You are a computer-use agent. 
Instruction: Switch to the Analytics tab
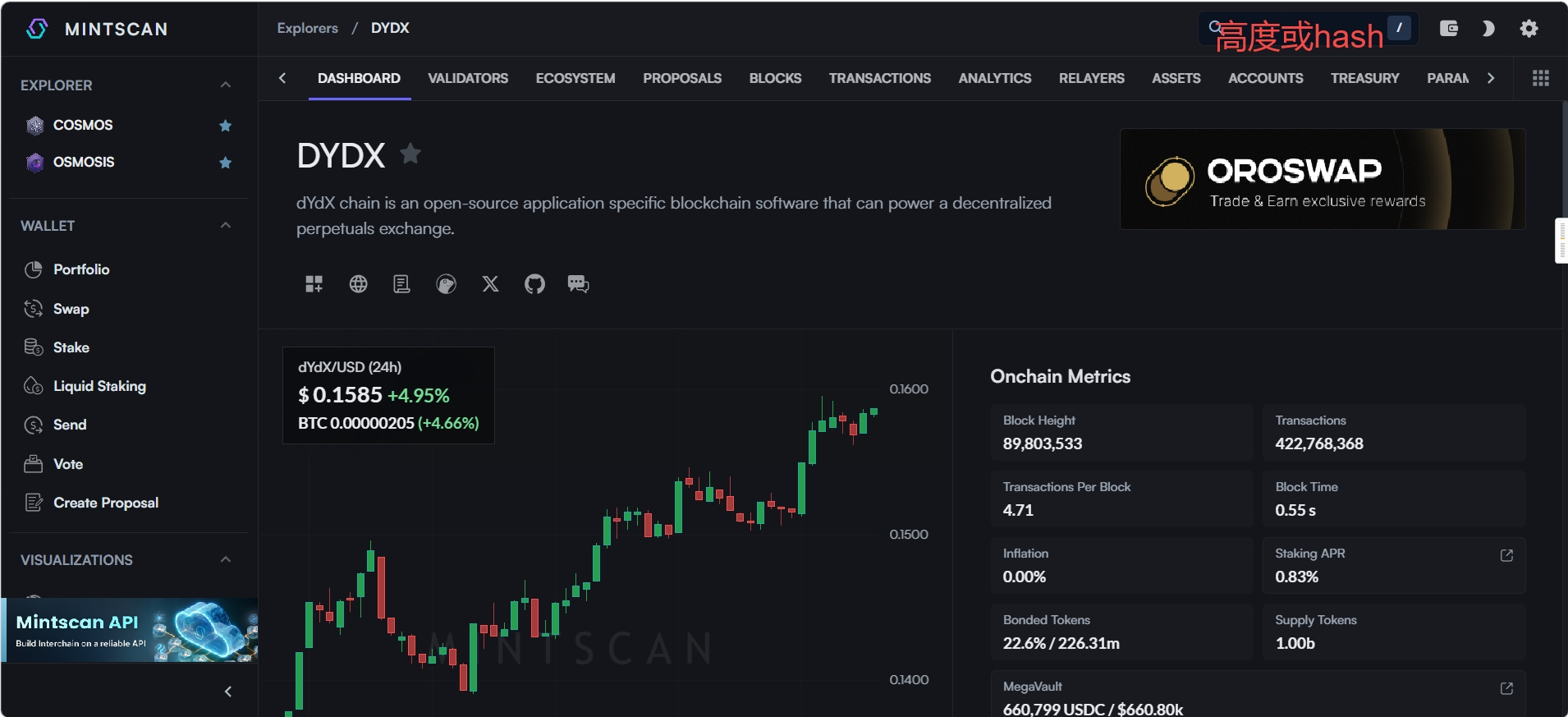coord(995,78)
